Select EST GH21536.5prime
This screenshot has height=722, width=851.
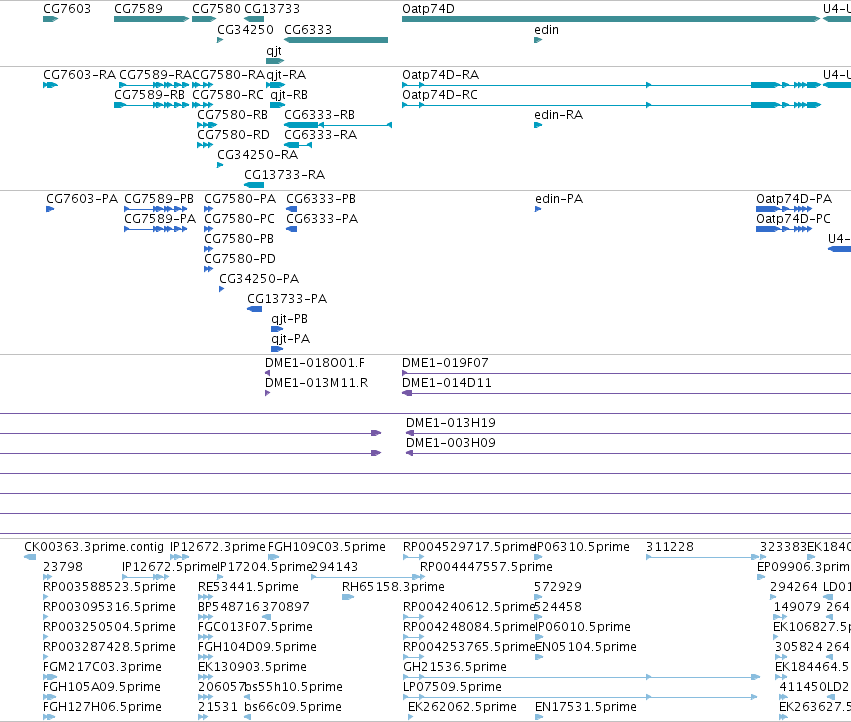(455, 667)
